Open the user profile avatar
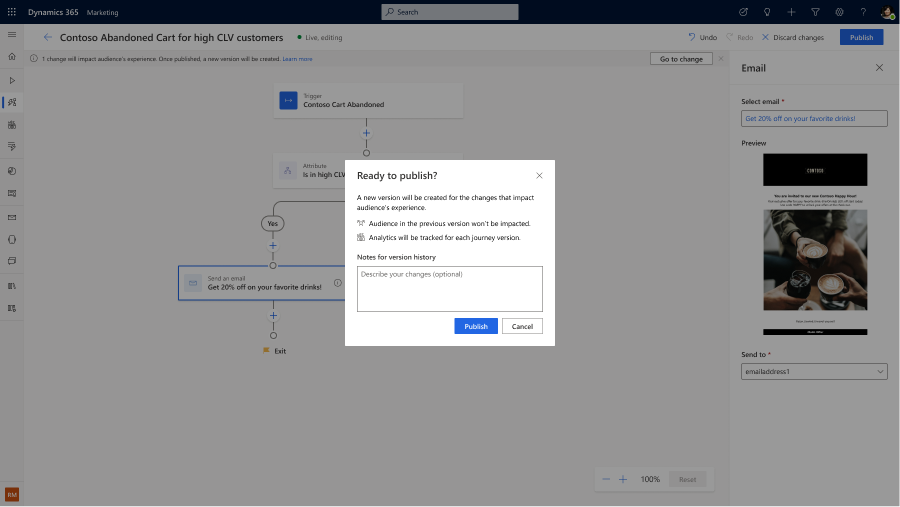 point(887,12)
